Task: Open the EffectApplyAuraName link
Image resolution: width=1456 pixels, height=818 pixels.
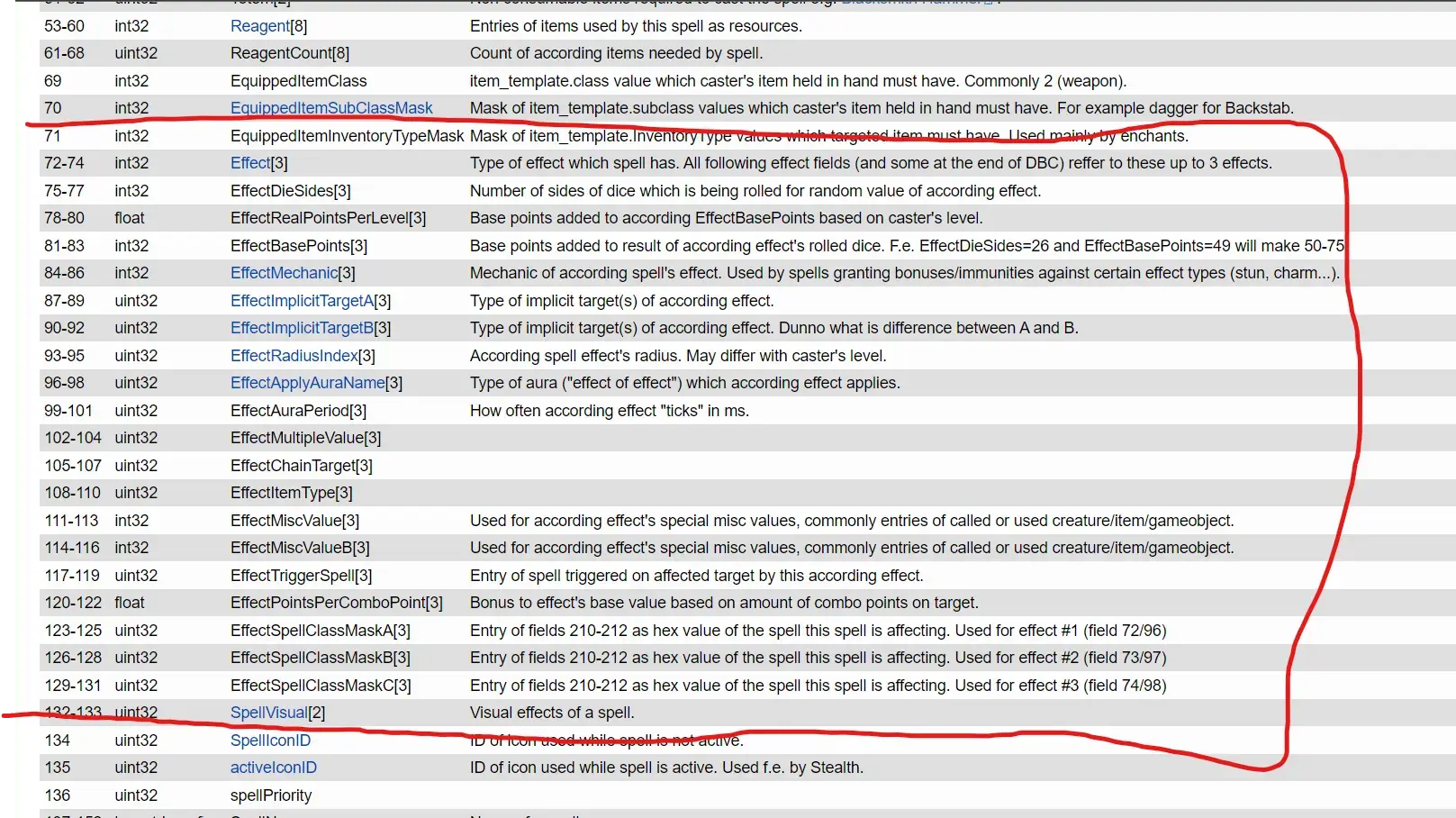Action: point(308,383)
